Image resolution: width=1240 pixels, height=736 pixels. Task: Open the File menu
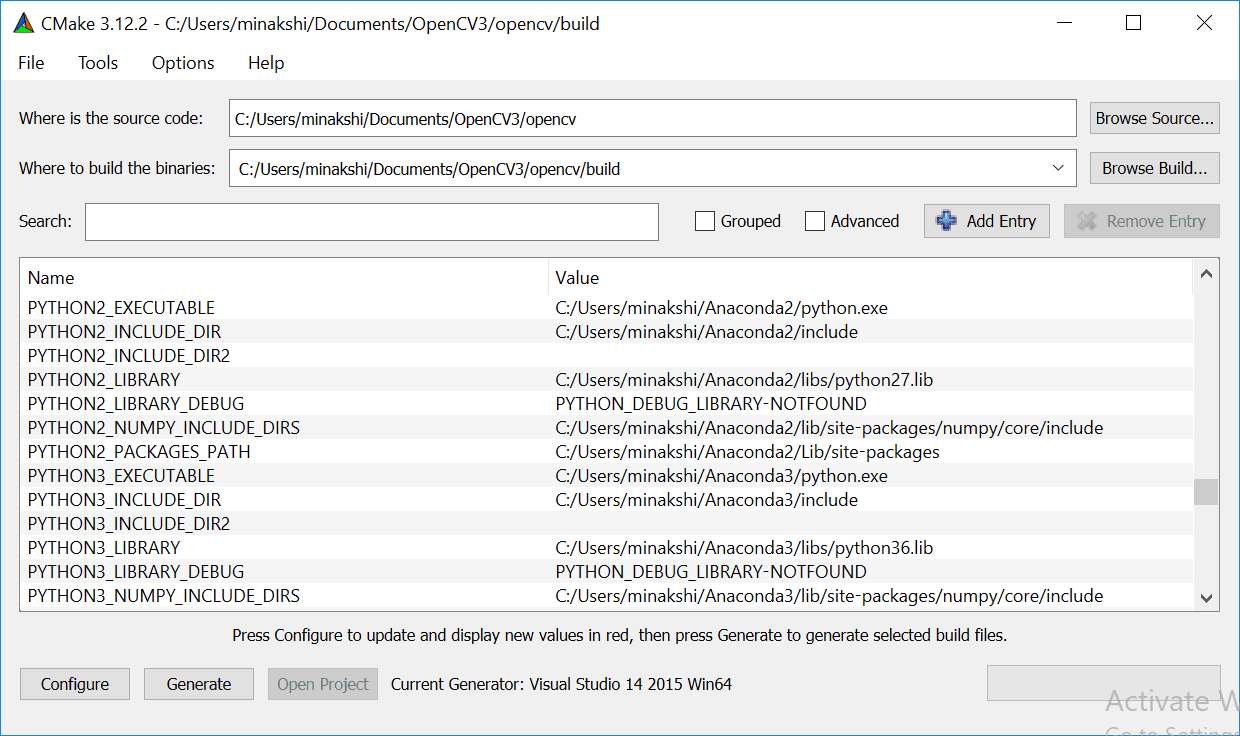click(x=31, y=63)
